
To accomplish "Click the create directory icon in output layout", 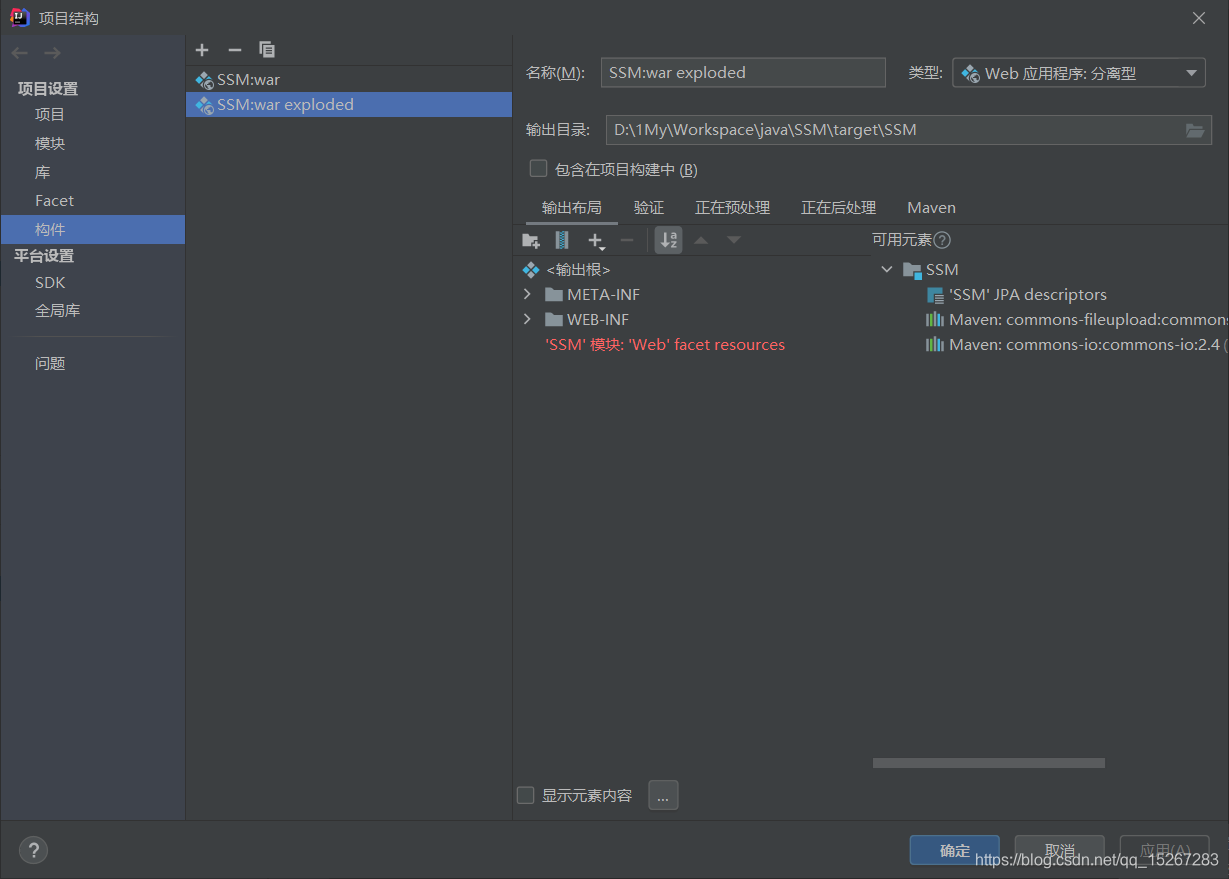I will coord(531,240).
